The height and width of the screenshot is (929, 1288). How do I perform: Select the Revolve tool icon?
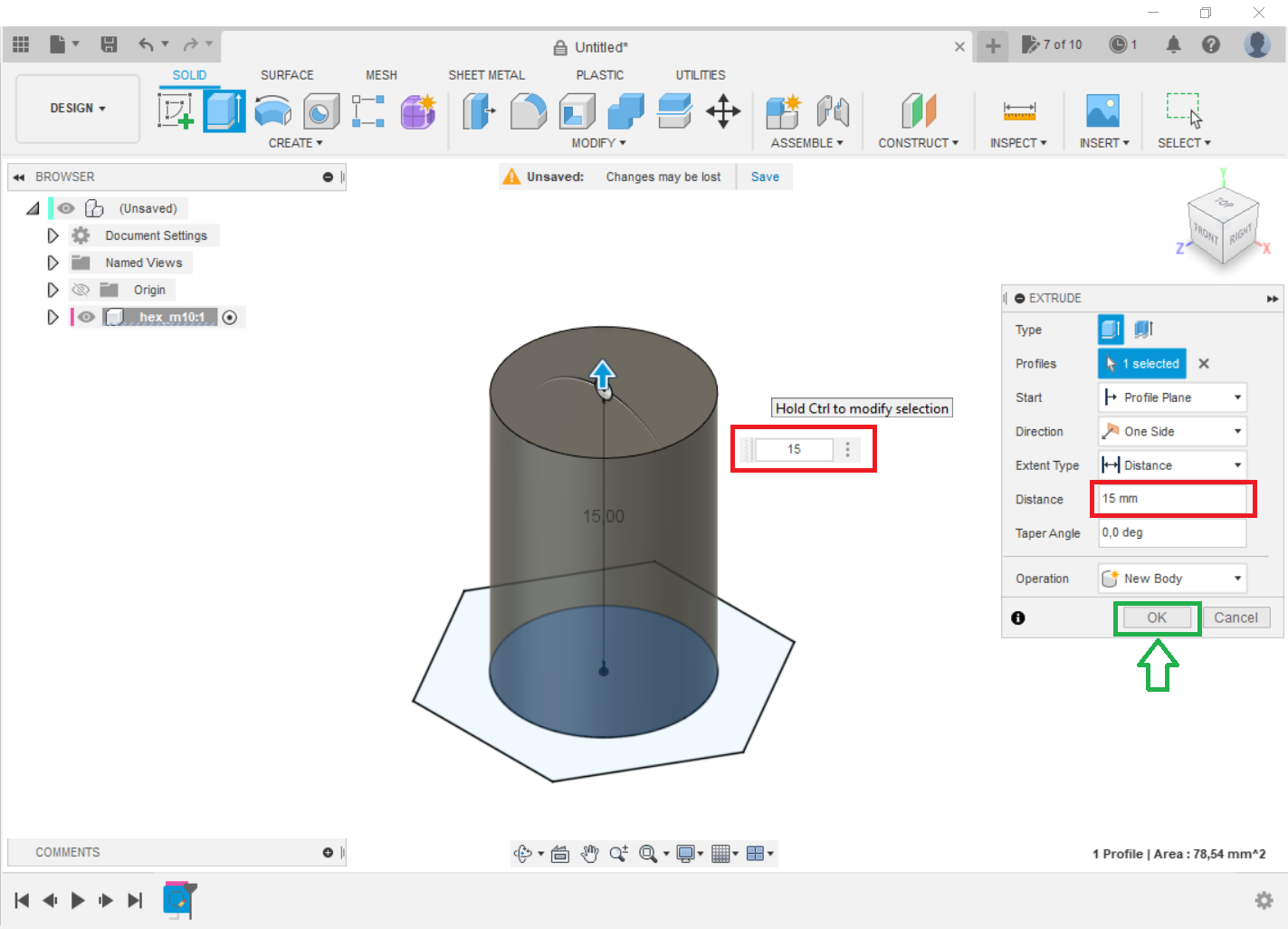(272, 111)
